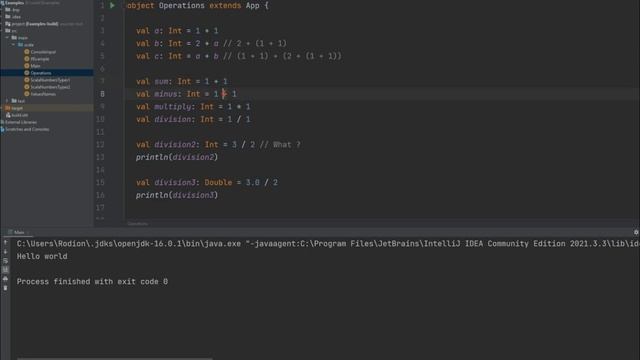Click the scala folder icon
The height and width of the screenshot is (360, 640).
tap(20, 44)
